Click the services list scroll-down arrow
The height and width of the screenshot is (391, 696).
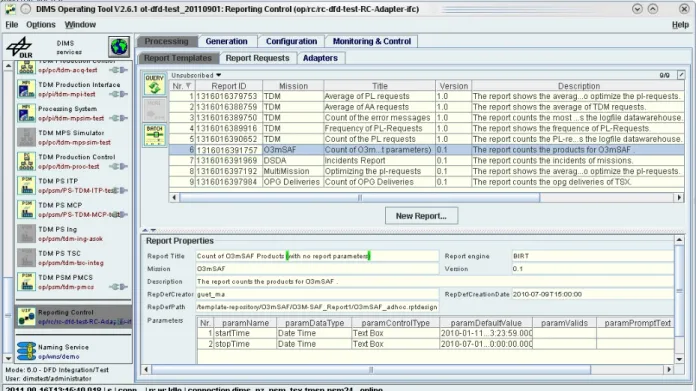point(8,358)
